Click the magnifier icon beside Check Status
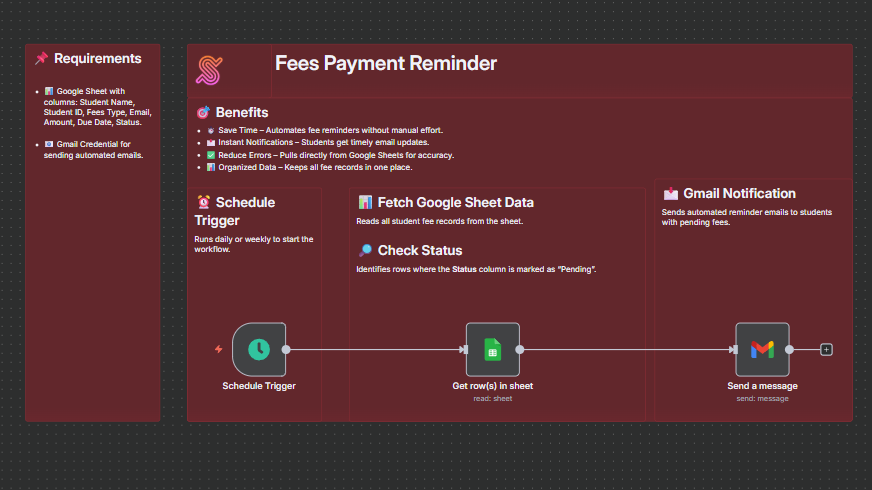Screen dimensions: 872x490 pyautogui.click(x=365, y=250)
